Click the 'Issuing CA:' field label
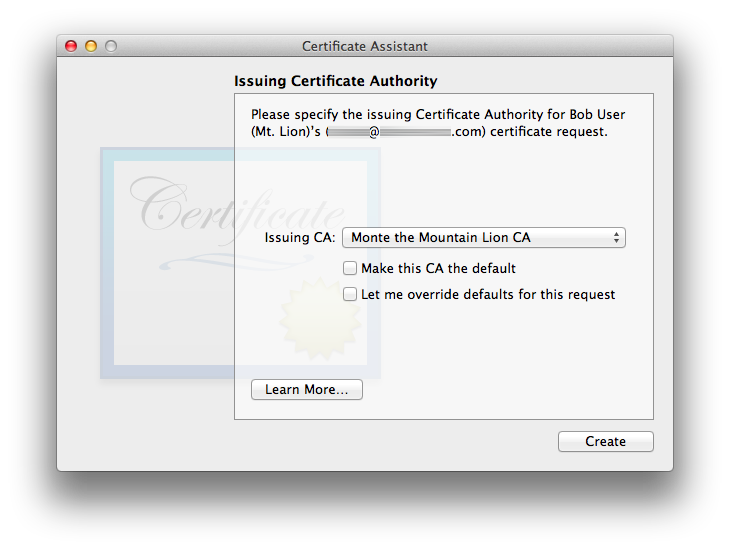Image resolution: width=730 pixels, height=550 pixels. [x=300, y=238]
